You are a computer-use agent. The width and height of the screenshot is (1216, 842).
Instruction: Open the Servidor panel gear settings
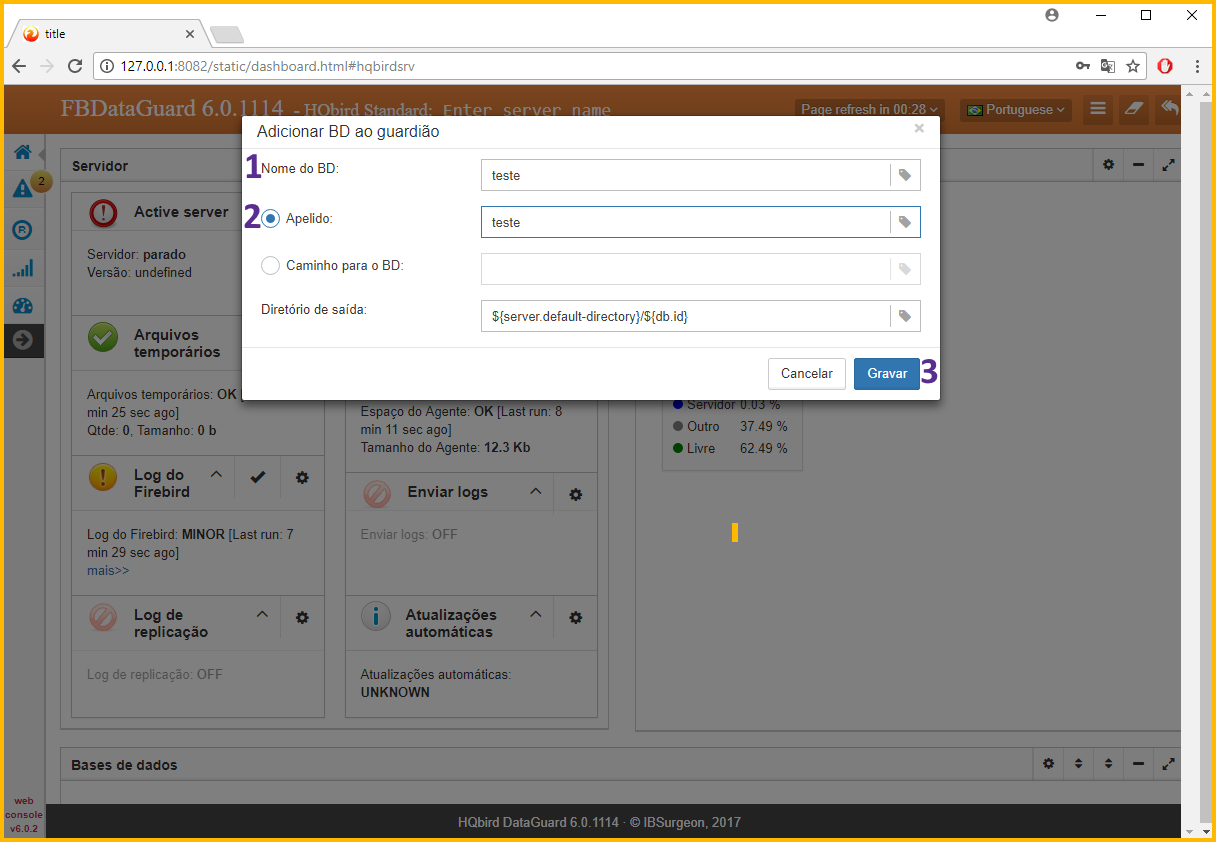click(x=1108, y=165)
